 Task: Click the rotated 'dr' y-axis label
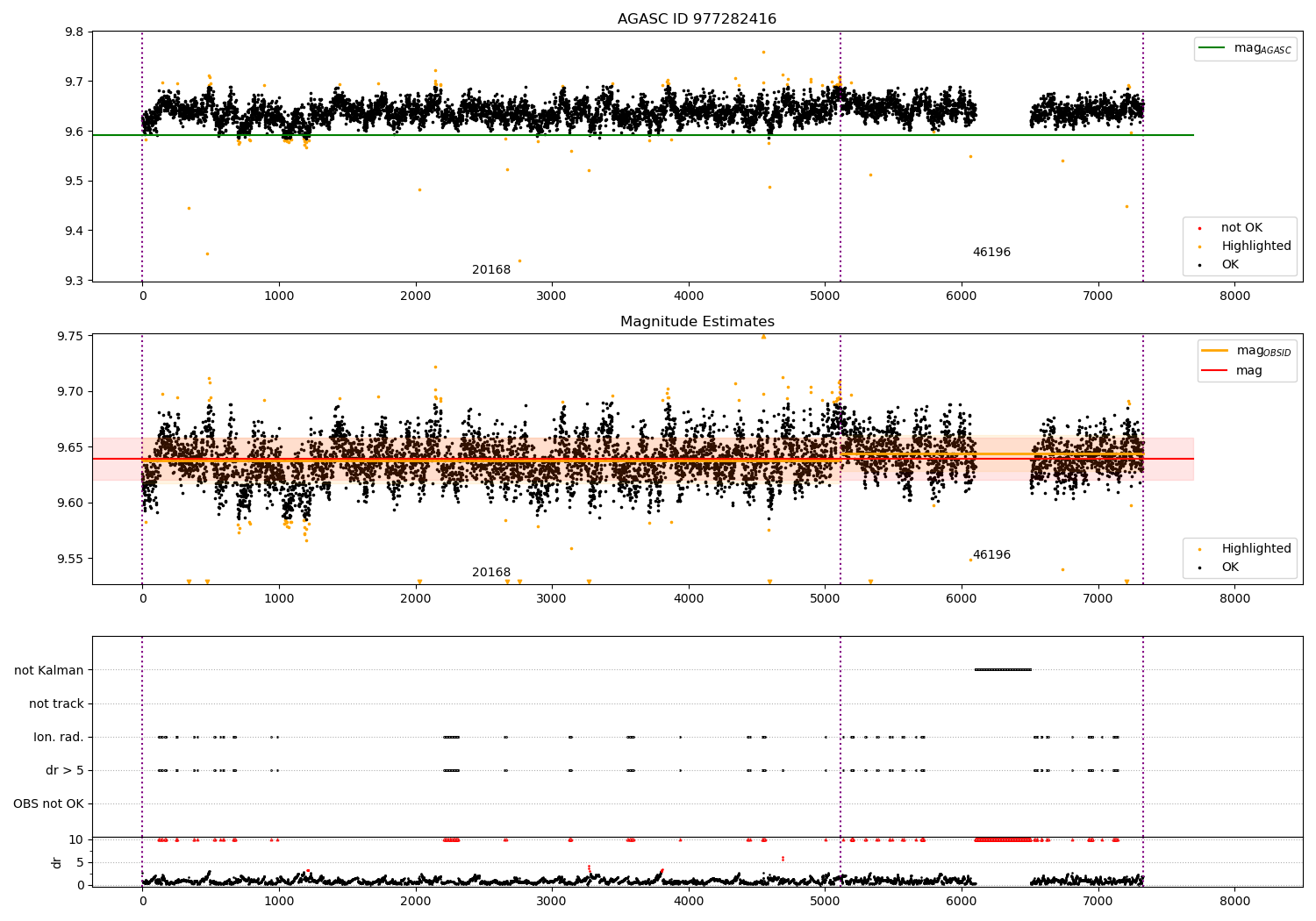[x=57, y=862]
